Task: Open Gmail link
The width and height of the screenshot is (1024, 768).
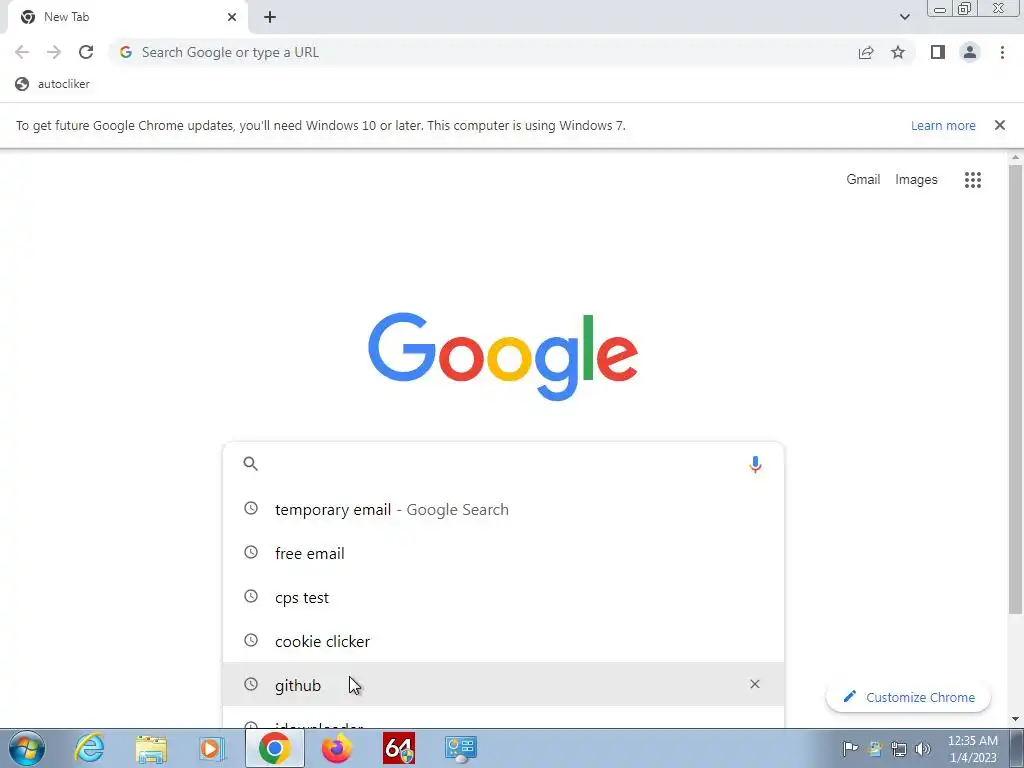Action: pyautogui.click(x=863, y=180)
